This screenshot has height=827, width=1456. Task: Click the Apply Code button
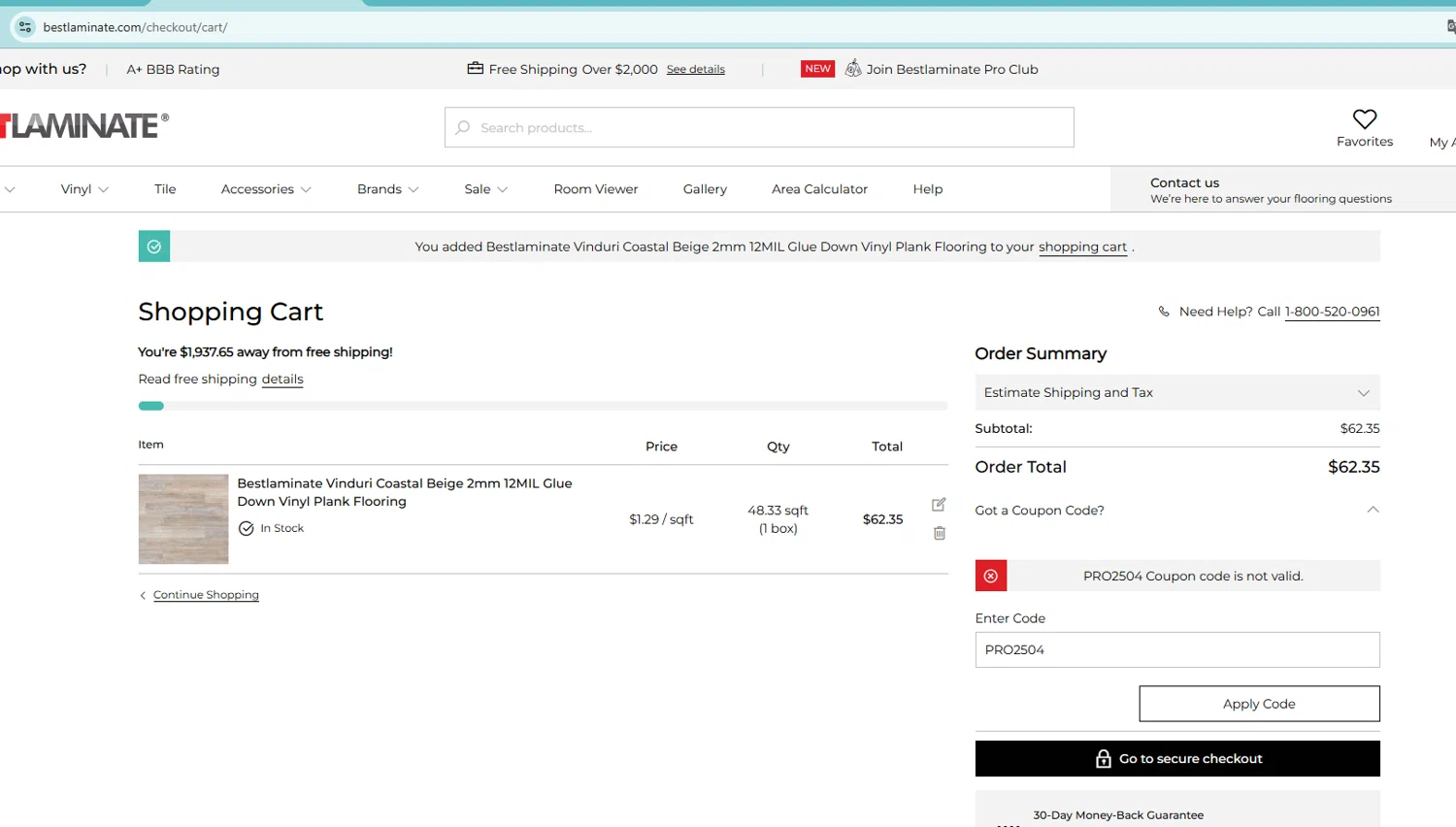1259,704
